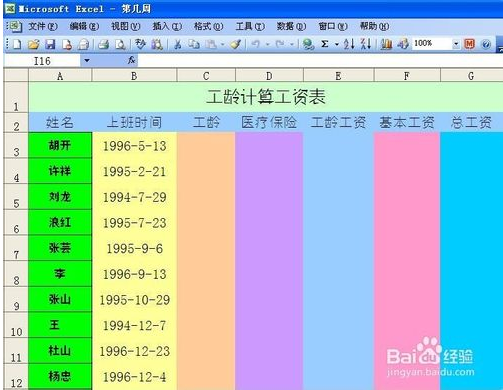503x390 pixels.
Task: Select header cell 工龄工资
Action: click(x=338, y=122)
